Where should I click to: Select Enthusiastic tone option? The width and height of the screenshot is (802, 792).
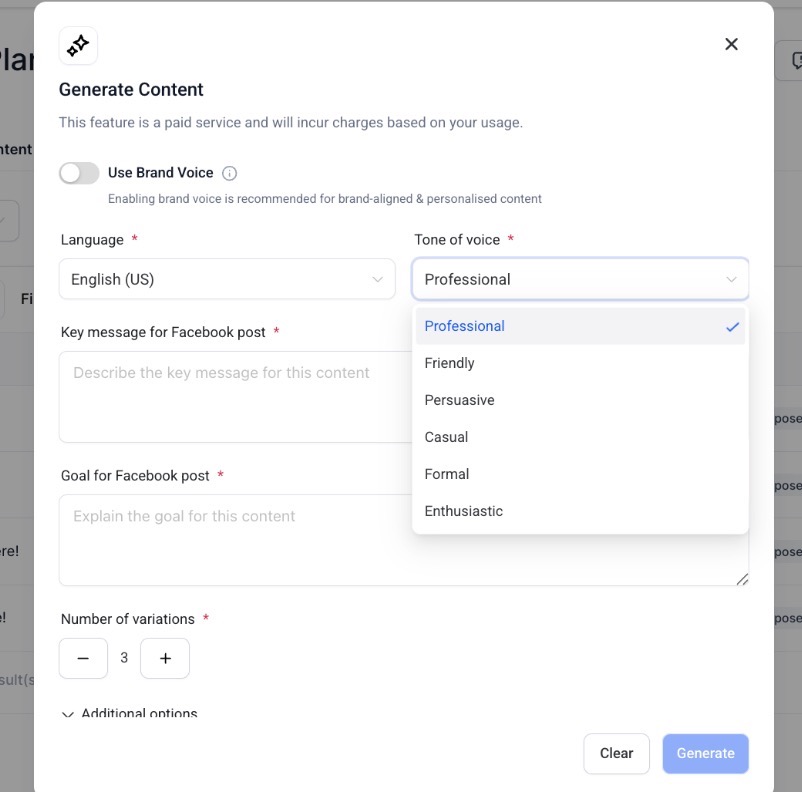pyautogui.click(x=580, y=511)
